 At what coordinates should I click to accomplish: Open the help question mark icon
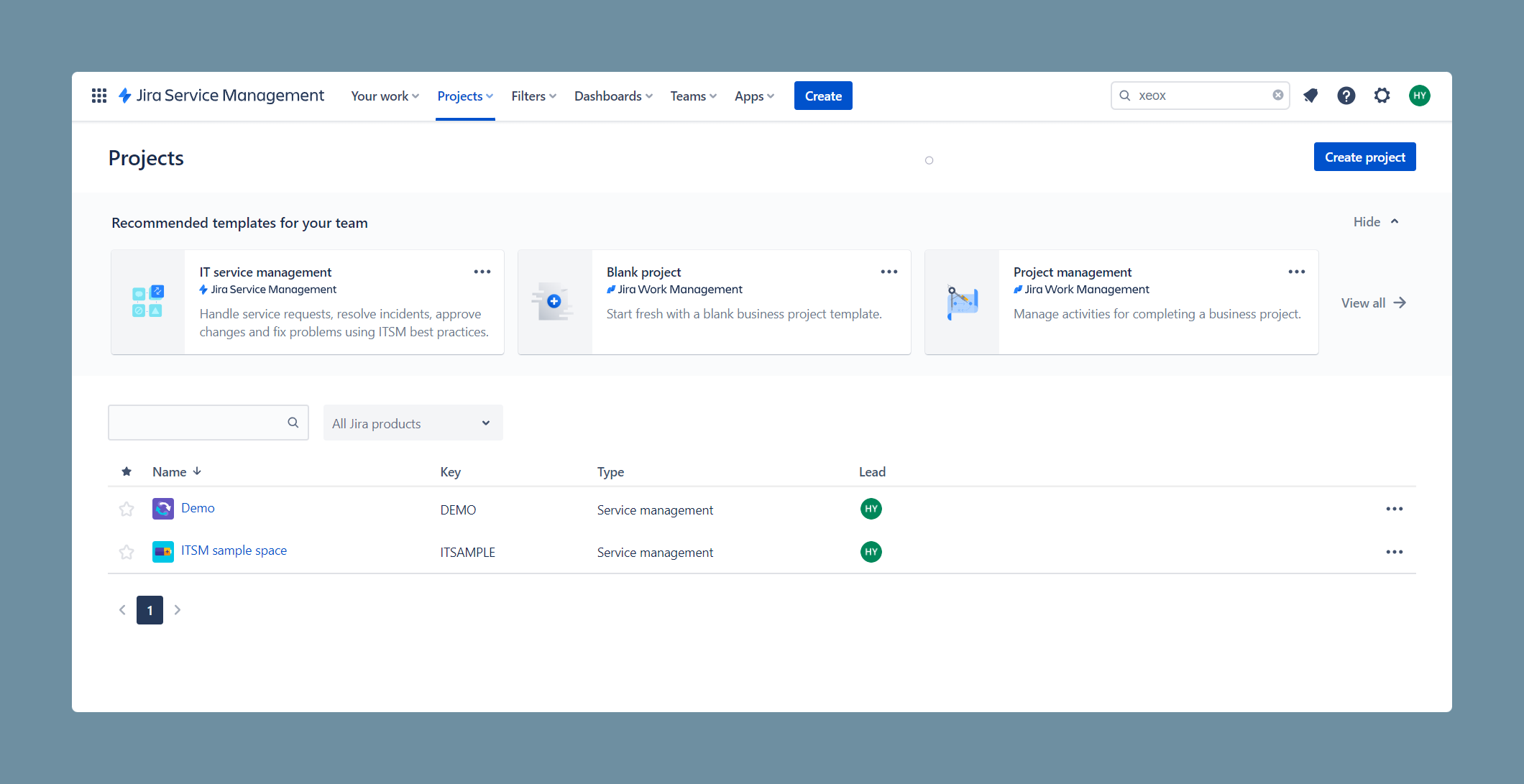[1346, 96]
